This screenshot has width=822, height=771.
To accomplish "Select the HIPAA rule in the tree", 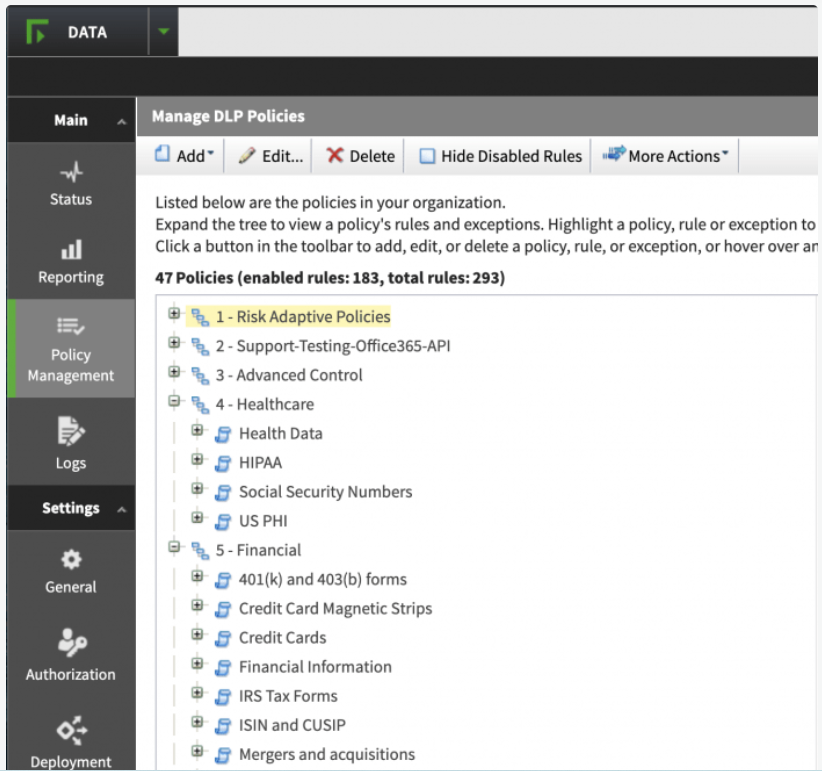I will pos(260,463).
